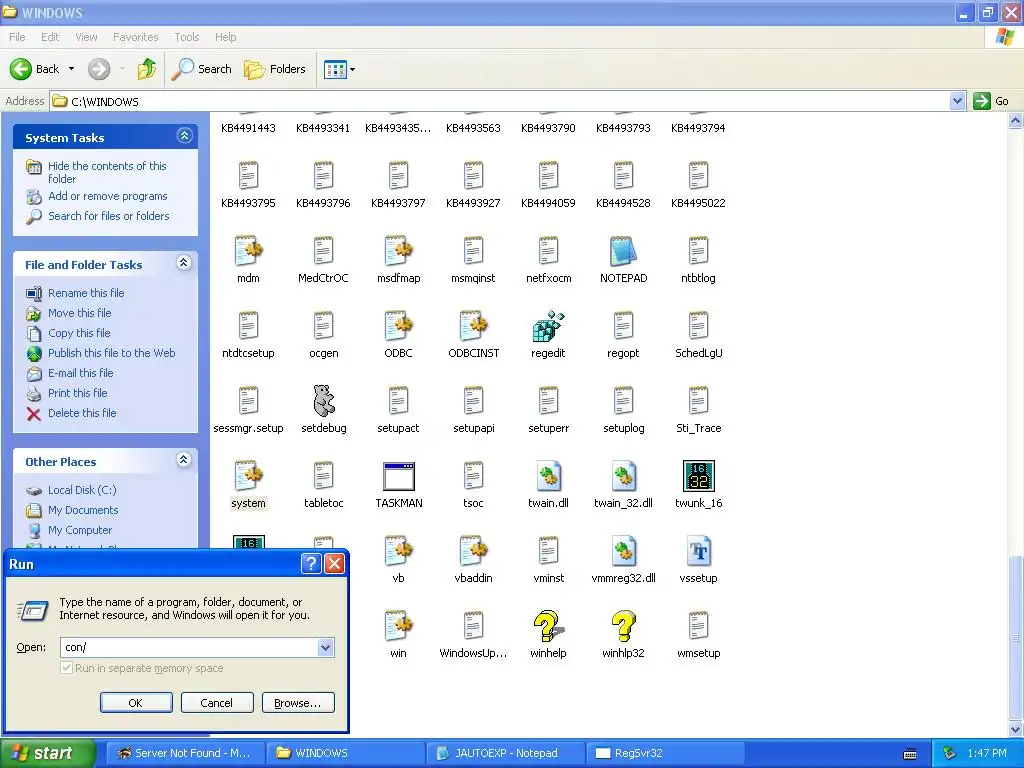Click Browse... in the Run dialog
This screenshot has height=768, width=1024.
point(298,703)
